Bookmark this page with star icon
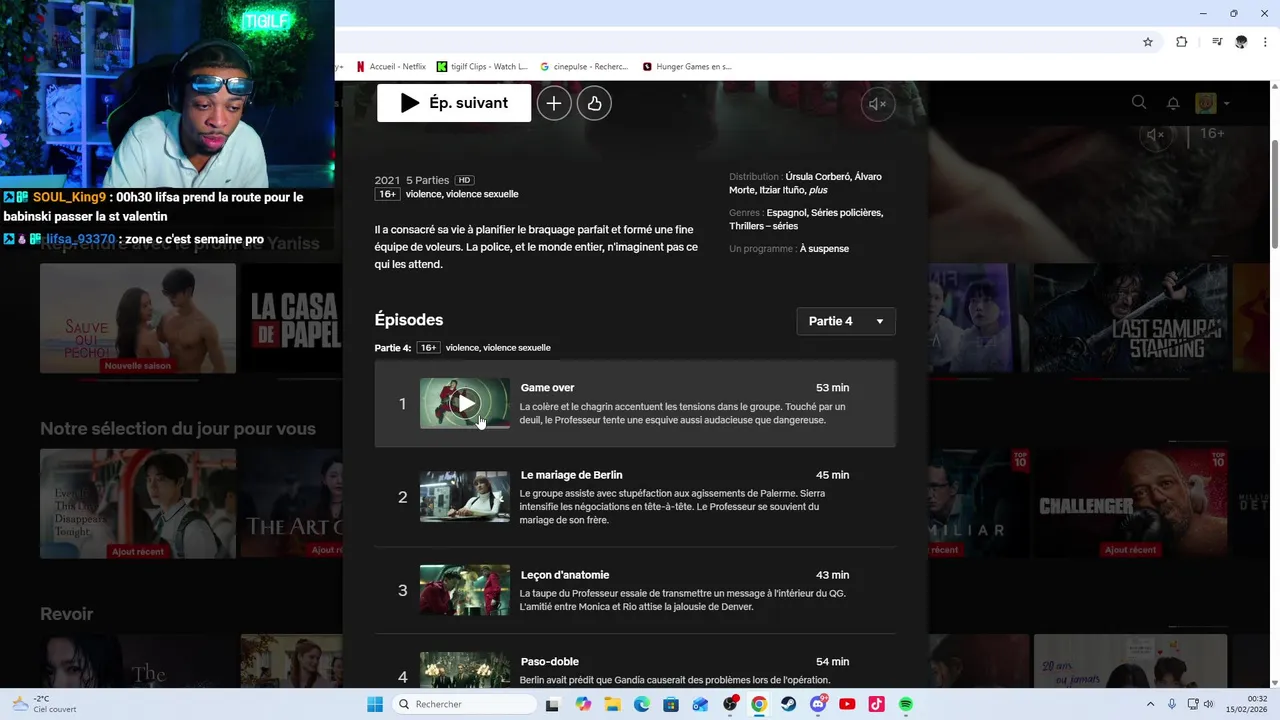1280x720 pixels. pyautogui.click(x=1148, y=42)
